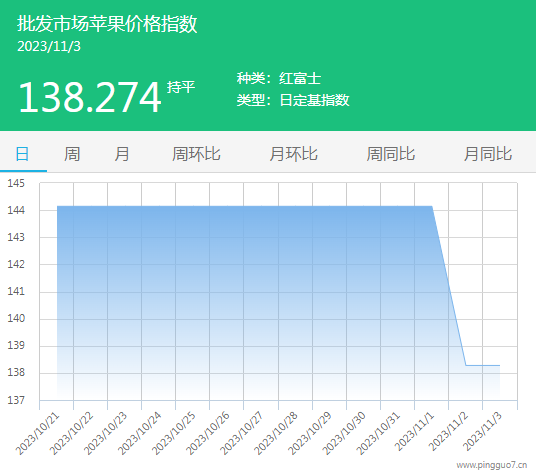This screenshot has width=536, height=476.
Task: Open the 周同比 weekly year-over-year tab
Action: (391, 154)
